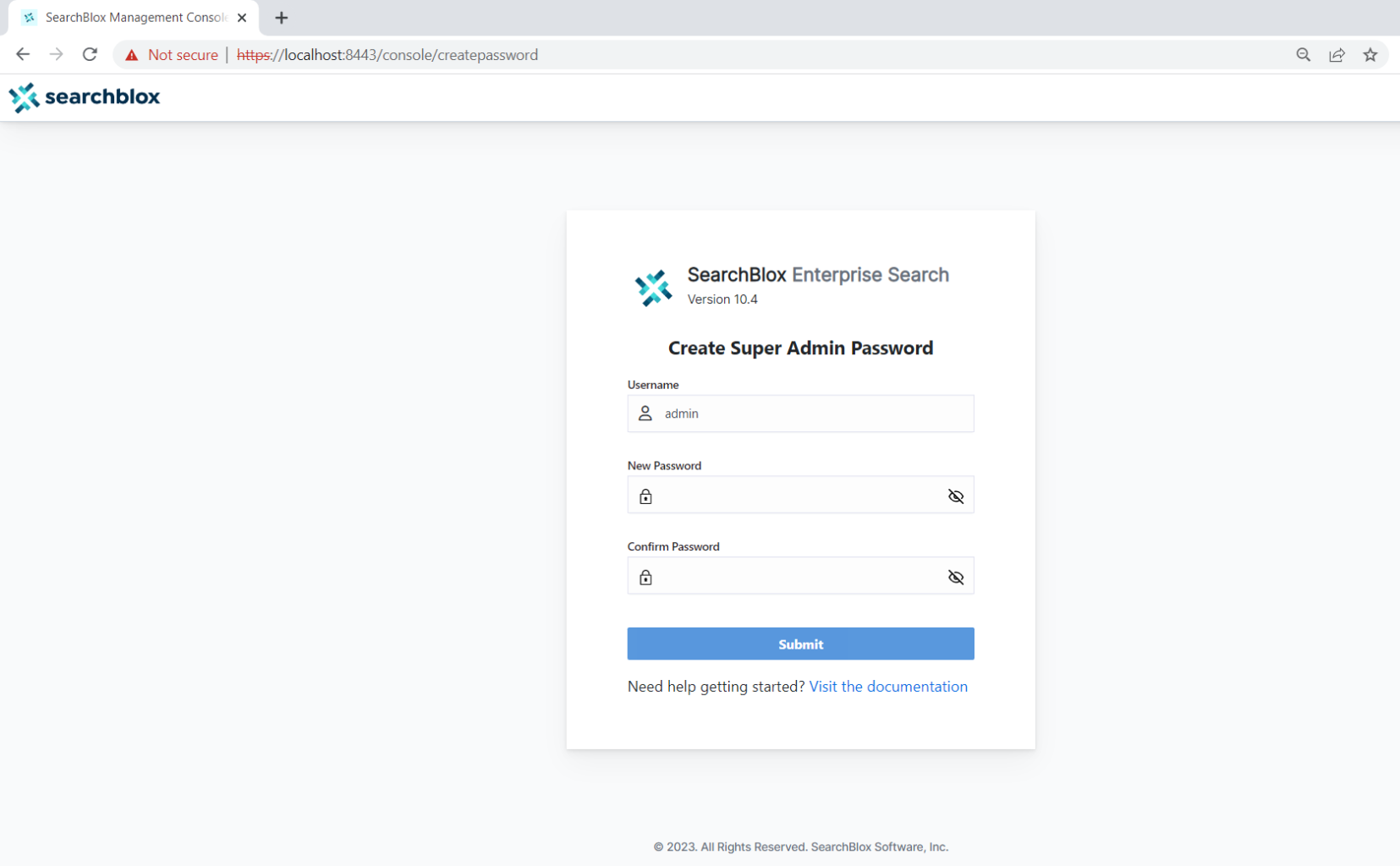Reload the page with refresh icon
1400x866 pixels.
pyautogui.click(x=90, y=55)
